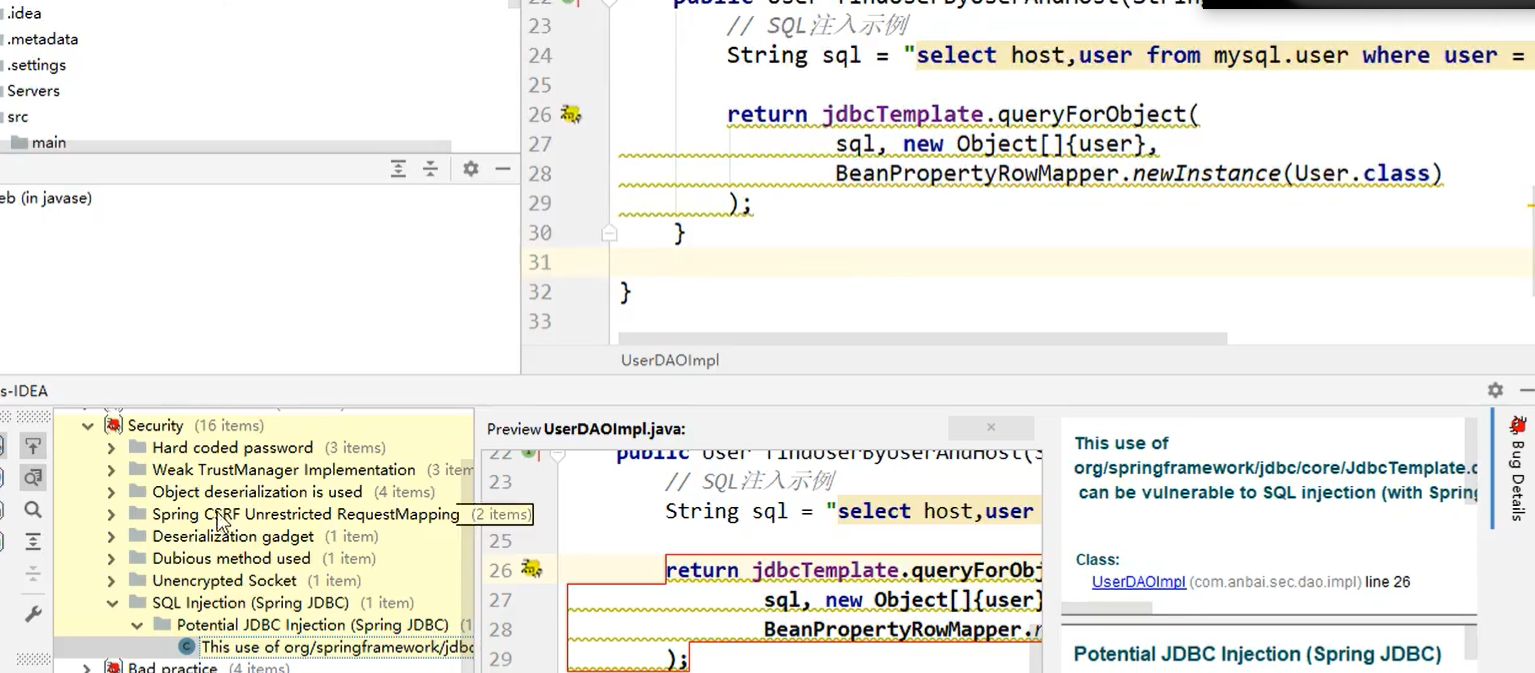The height and width of the screenshot is (673, 1535).
Task: Click the bug marker on preview line 26
Action: (531, 569)
